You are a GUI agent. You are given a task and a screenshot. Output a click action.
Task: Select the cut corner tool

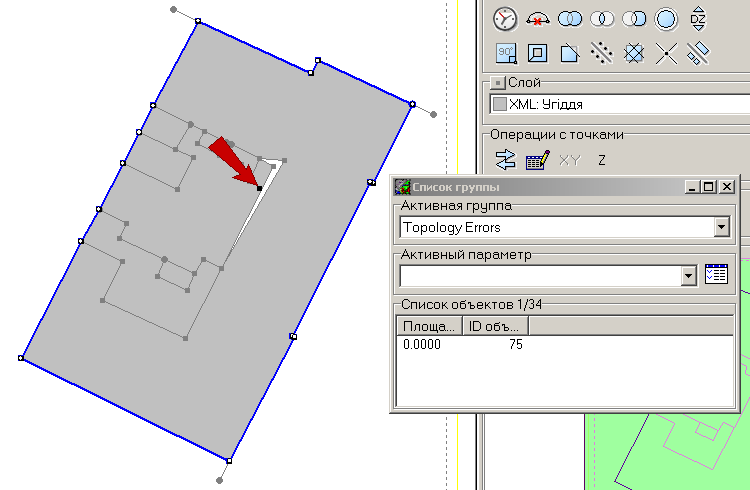[570, 53]
